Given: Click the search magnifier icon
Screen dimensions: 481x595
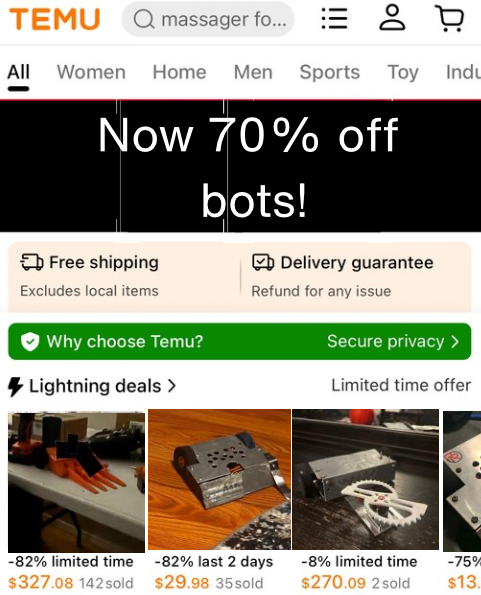Looking at the screenshot, I should click(144, 19).
